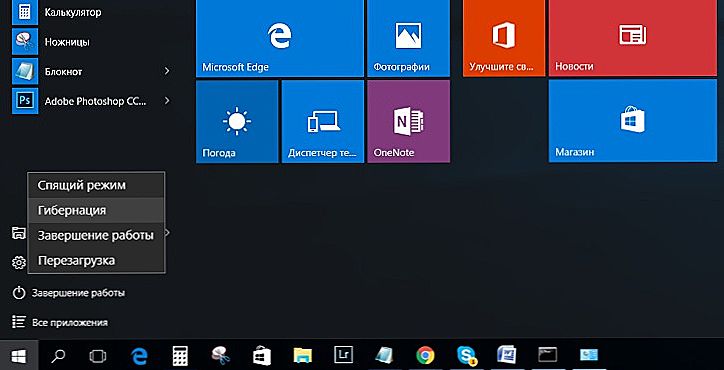Expand the Блокнот jump list arrow

point(167,71)
